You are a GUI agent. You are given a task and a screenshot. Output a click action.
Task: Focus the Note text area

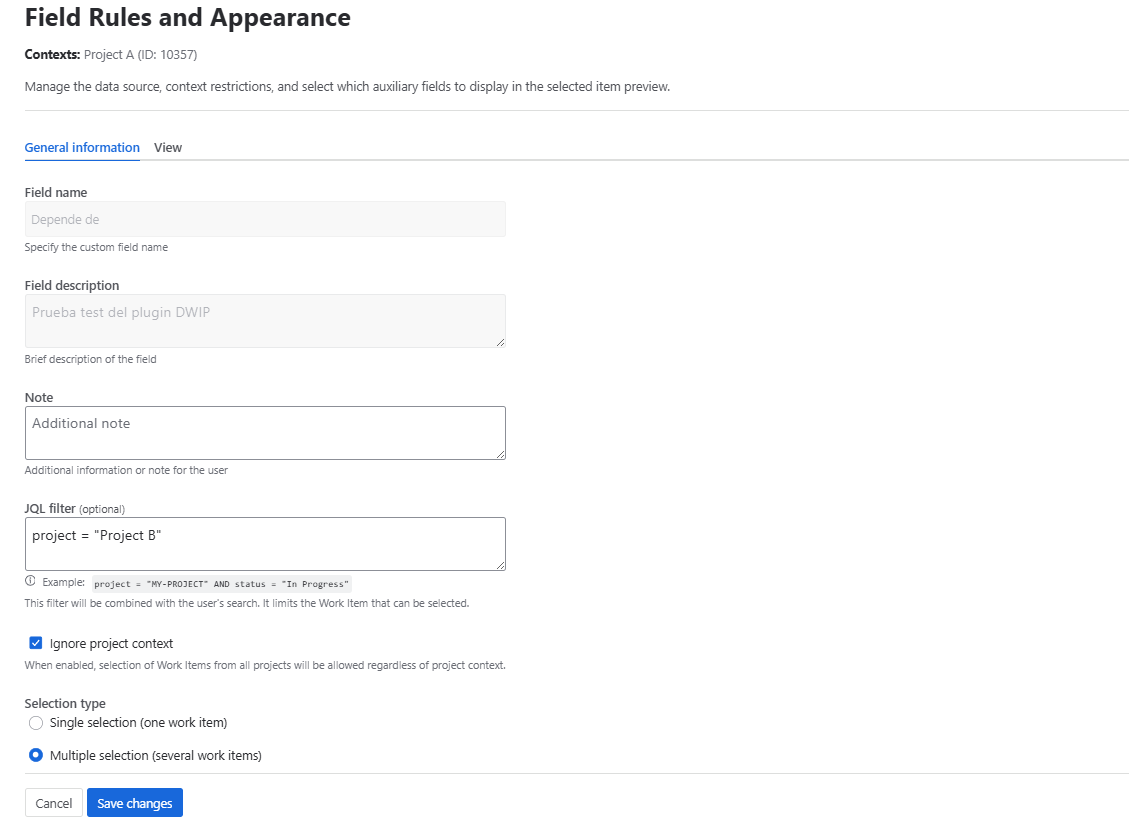click(265, 433)
